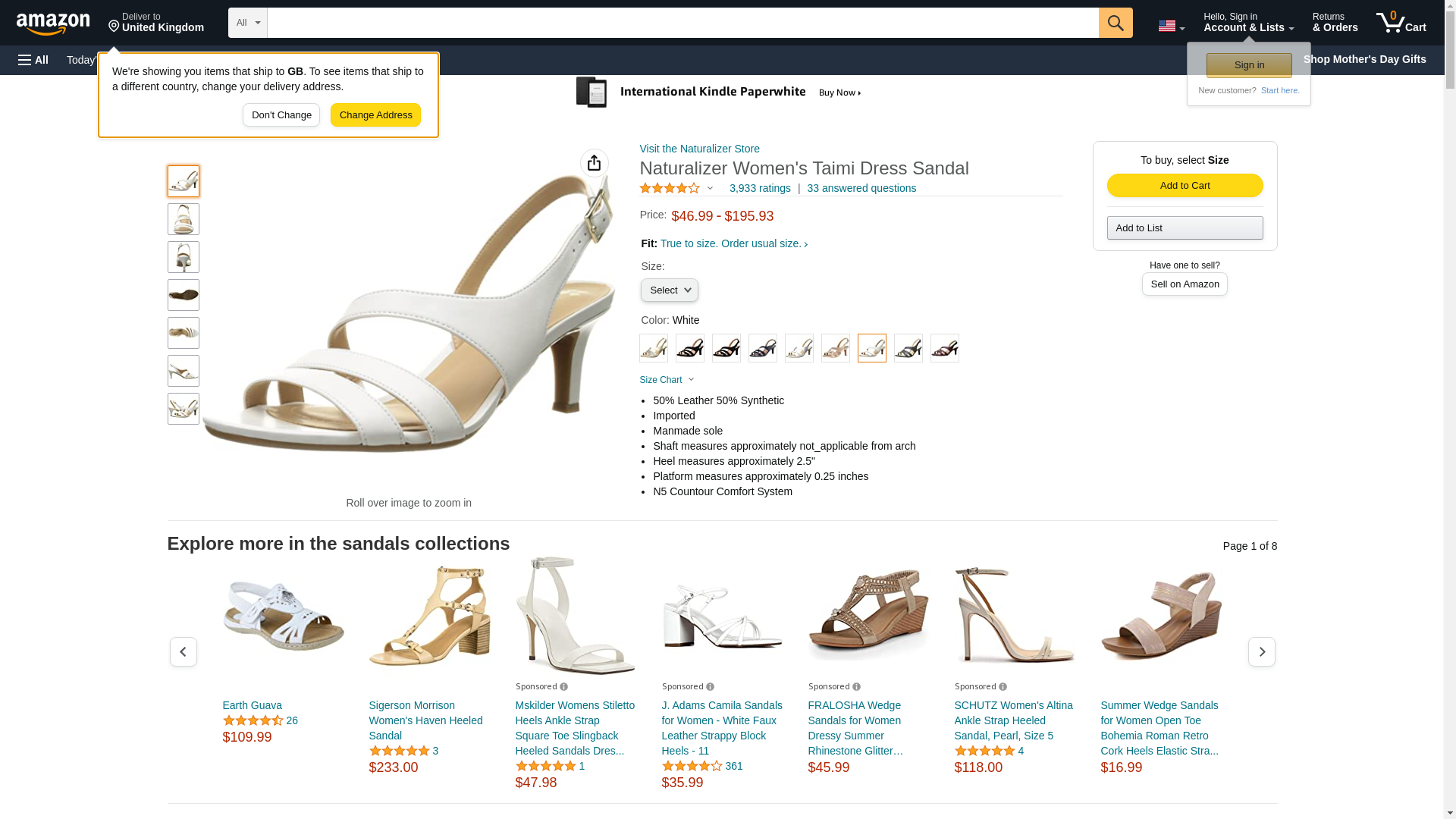Viewport: 1456px width, 819px height.
Task: Click the share icon on product image
Action: [594, 163]
